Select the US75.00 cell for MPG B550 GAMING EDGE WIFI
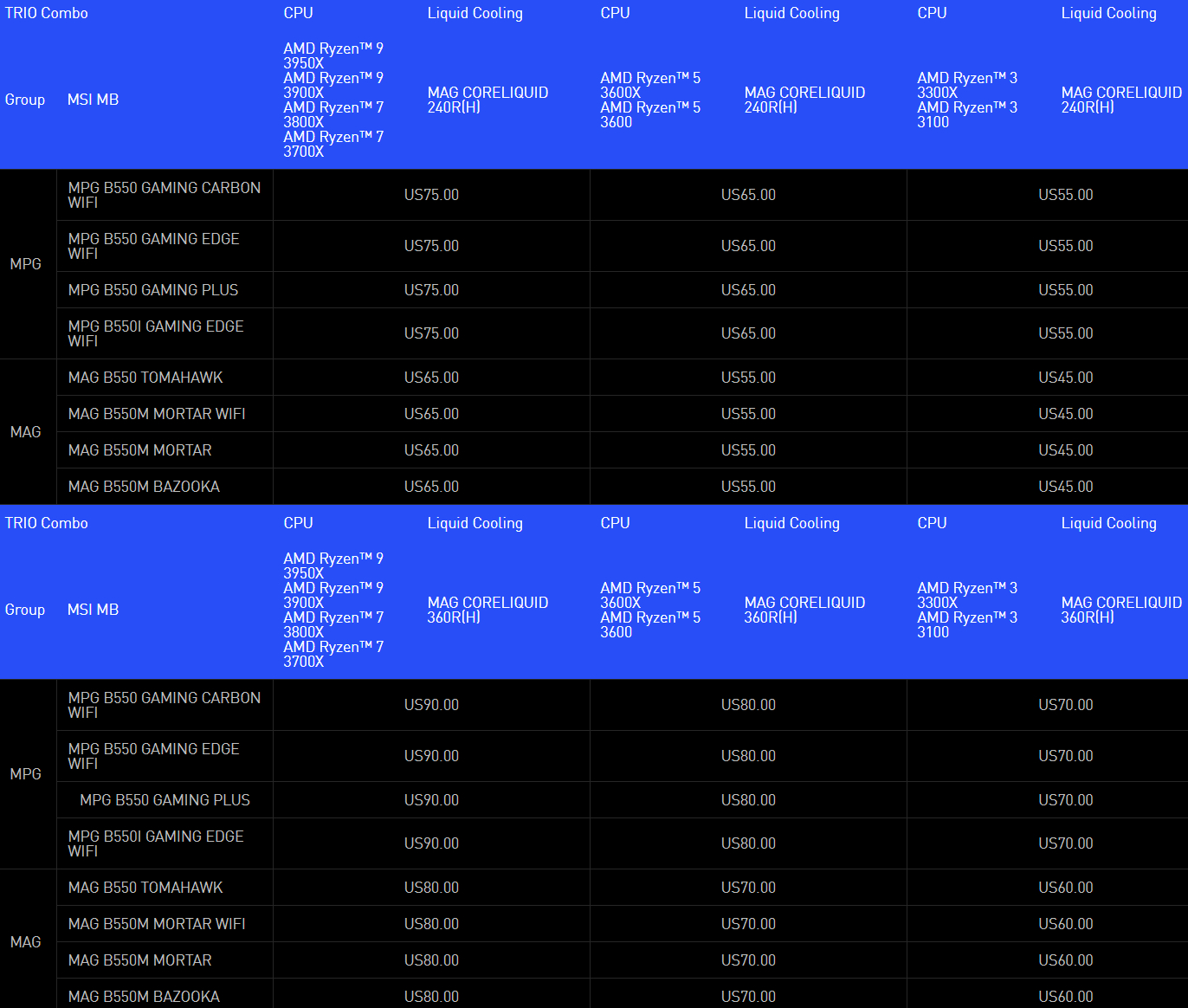Screen dimensions: 1188x1008 click(431, 246)
